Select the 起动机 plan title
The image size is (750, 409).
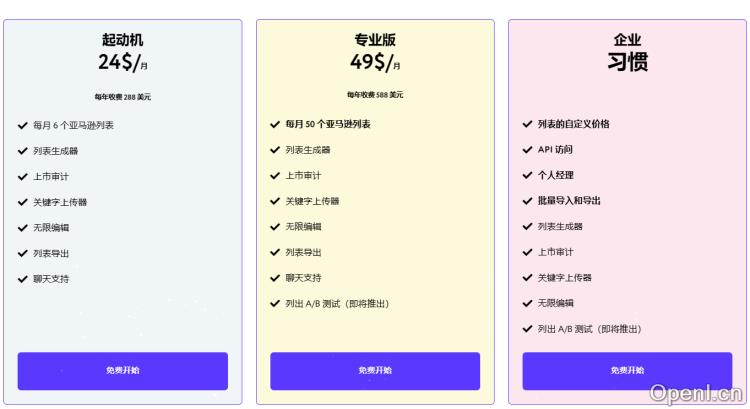coord(123,40)
